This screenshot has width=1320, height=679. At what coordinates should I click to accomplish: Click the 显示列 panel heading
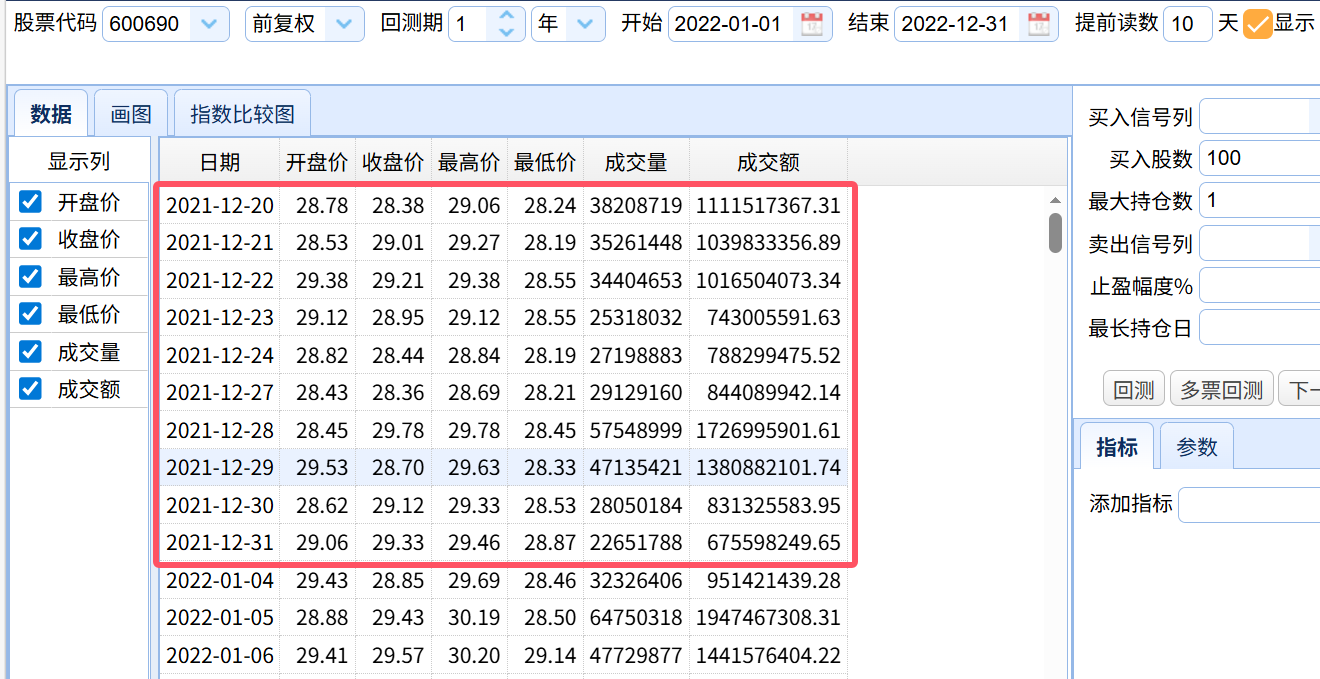pos(79,161)
